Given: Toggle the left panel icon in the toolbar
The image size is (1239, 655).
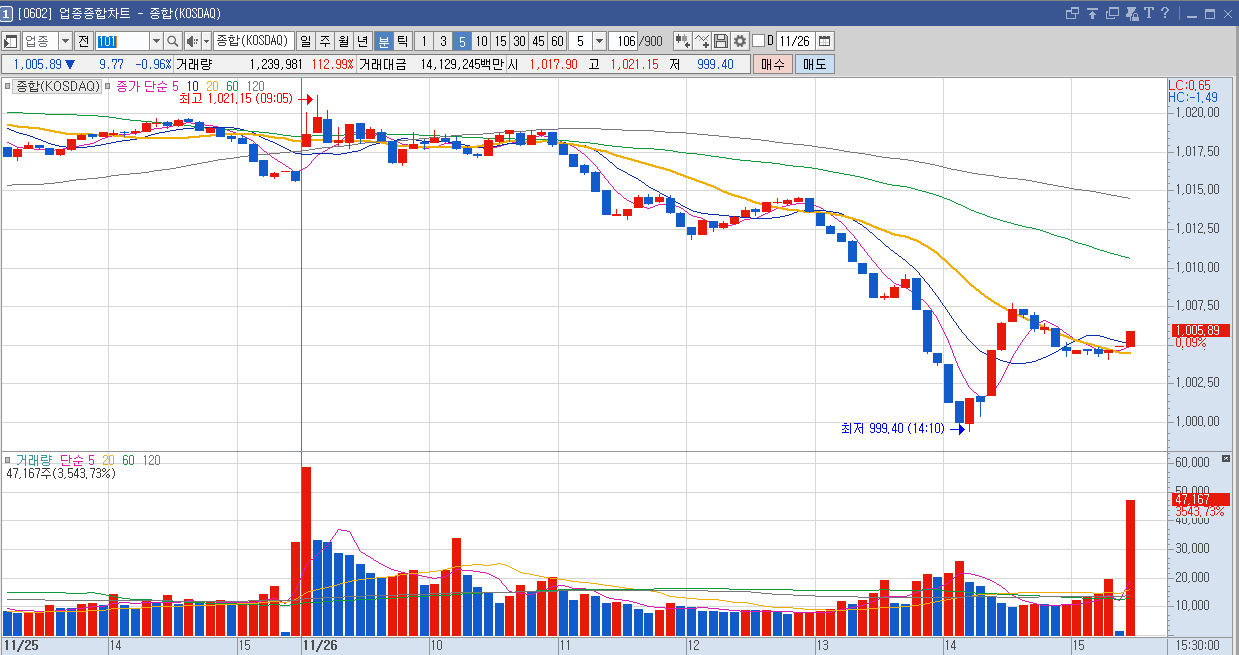Looking at the screenshot, I should (11, 41).
